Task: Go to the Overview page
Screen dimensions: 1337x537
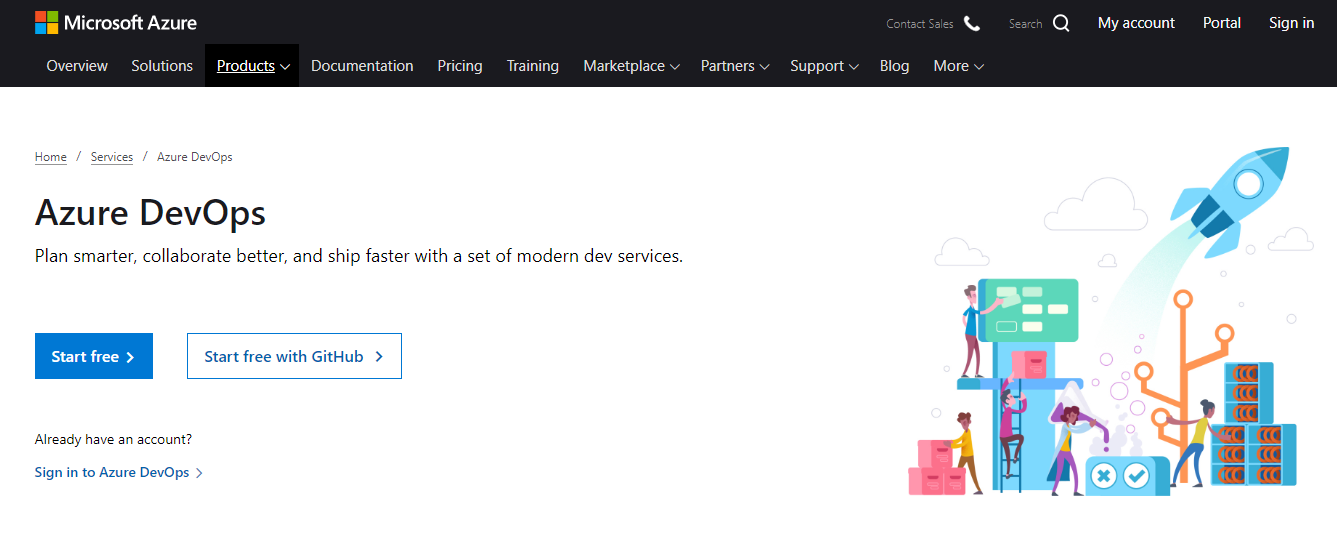Action: [77, 66]
